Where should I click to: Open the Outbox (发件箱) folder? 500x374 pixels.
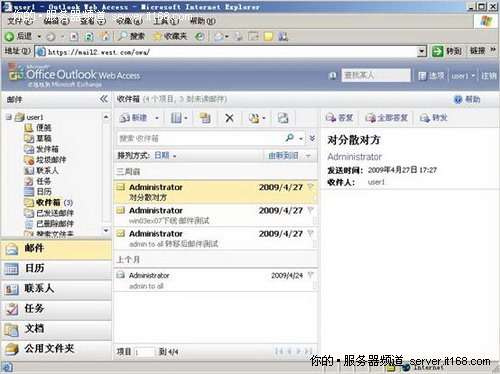pyautogui.click(x=41, y=149)
